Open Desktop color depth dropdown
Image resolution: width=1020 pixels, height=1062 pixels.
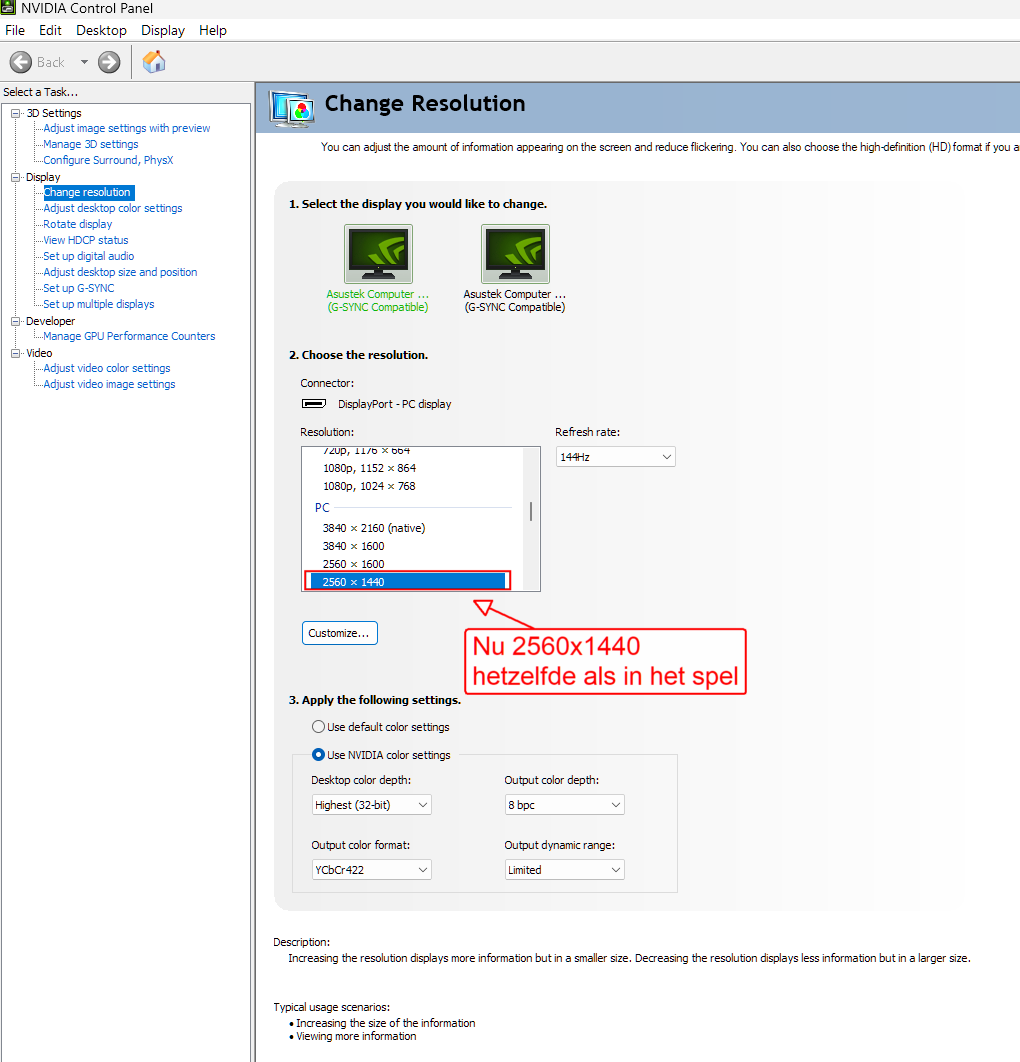[372, 805]
